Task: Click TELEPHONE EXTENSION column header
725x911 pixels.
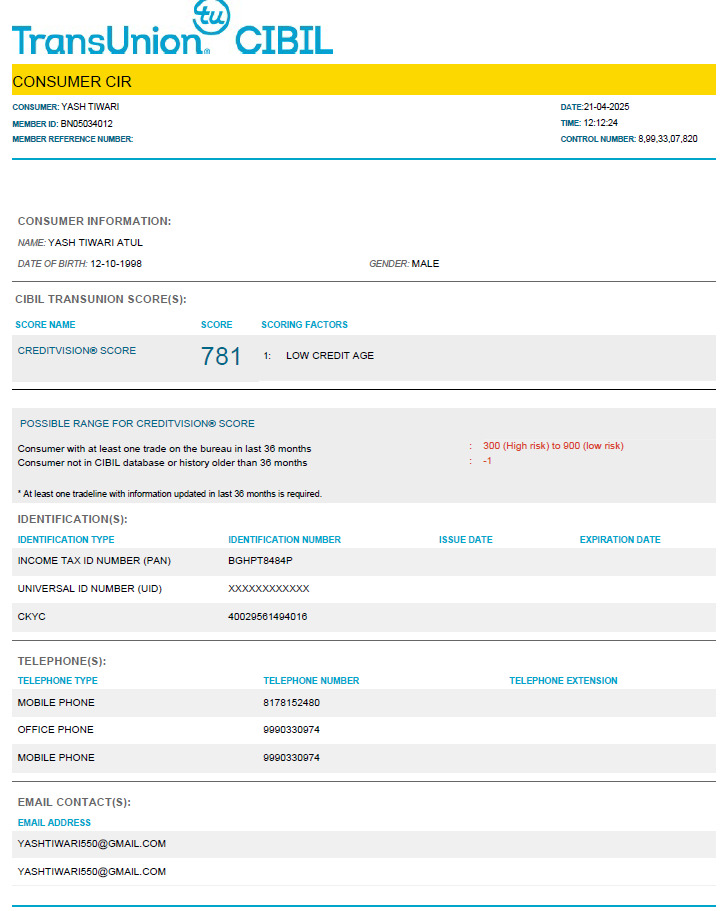Action: click(x=564, y=681)
